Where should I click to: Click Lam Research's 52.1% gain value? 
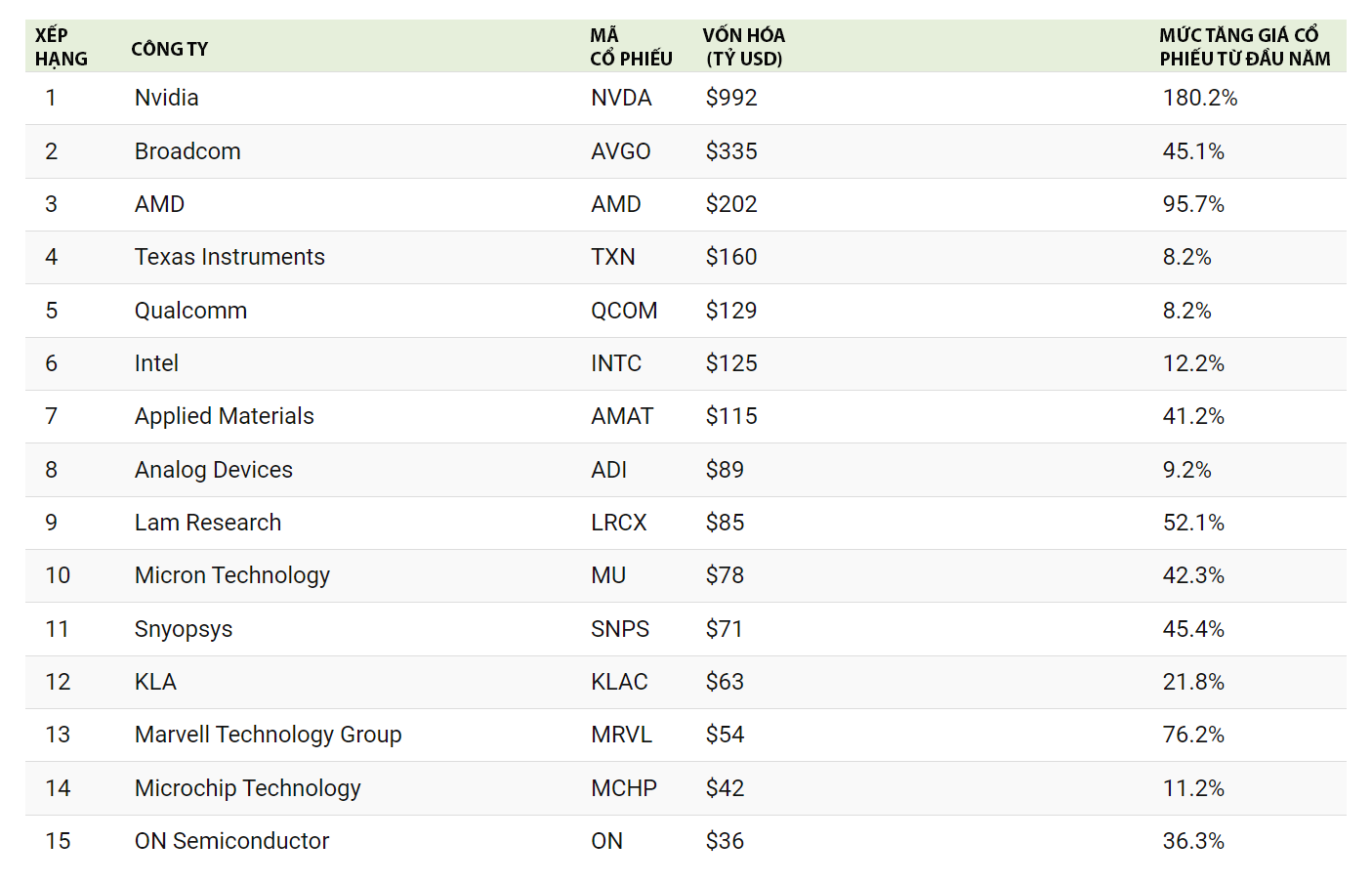[1192, 523]
